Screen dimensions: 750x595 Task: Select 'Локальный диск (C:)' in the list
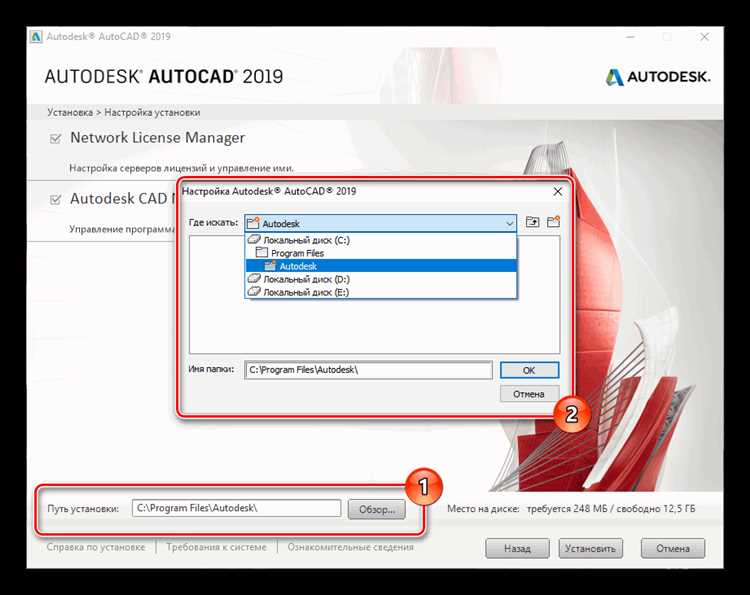pos(381,240)
